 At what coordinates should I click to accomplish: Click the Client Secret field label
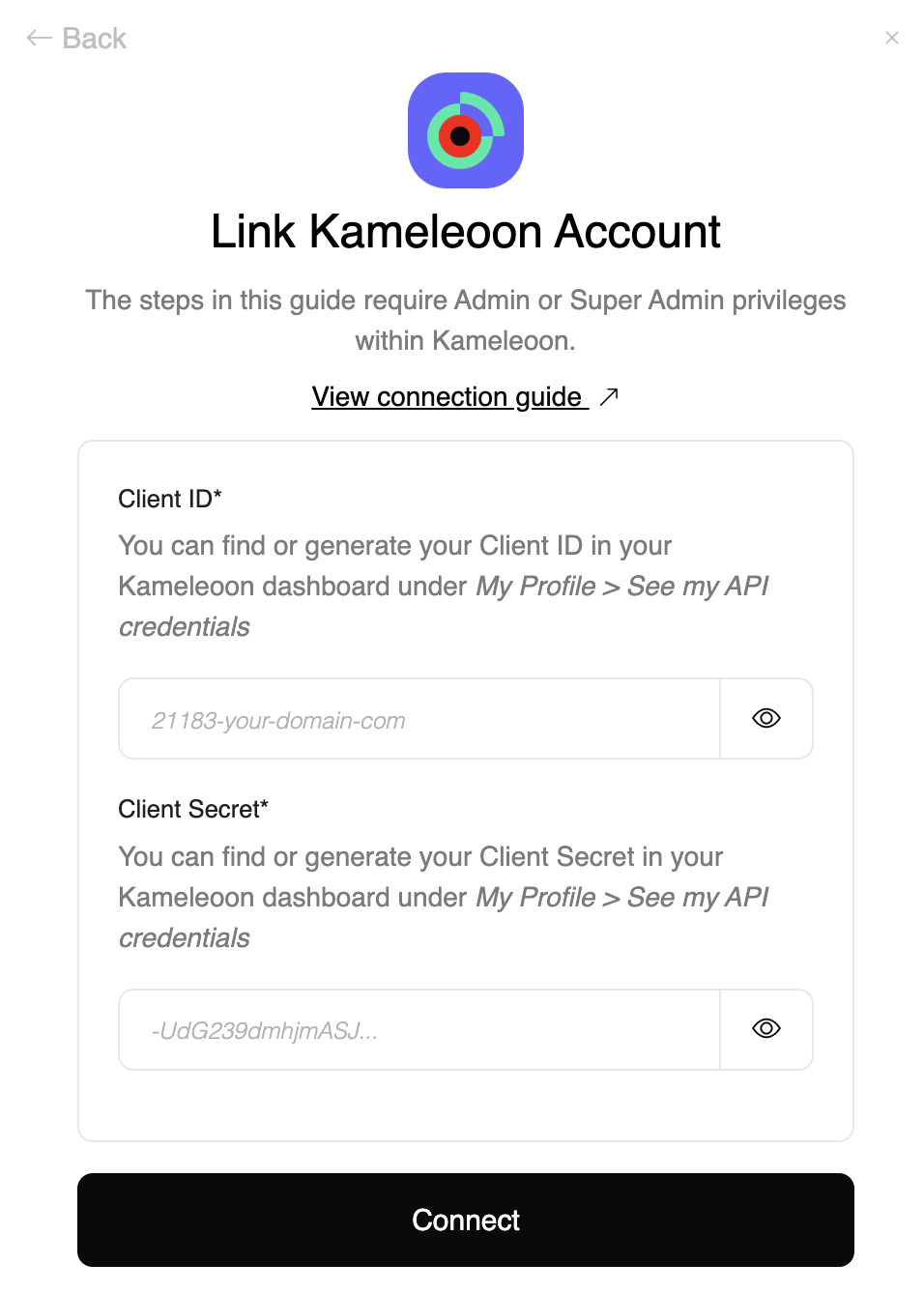[x=192, y=809]
